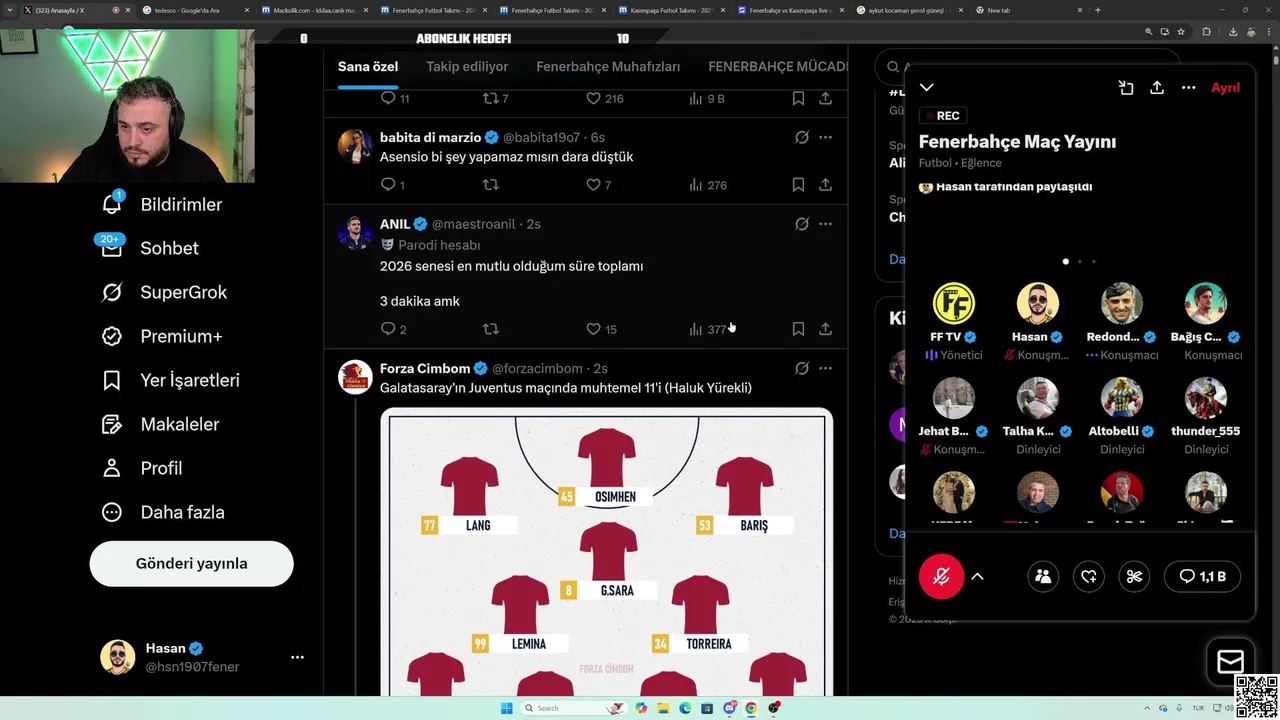Bookmark ANIL's post
The image size is (1280, 720).
(x=798, y=329)
